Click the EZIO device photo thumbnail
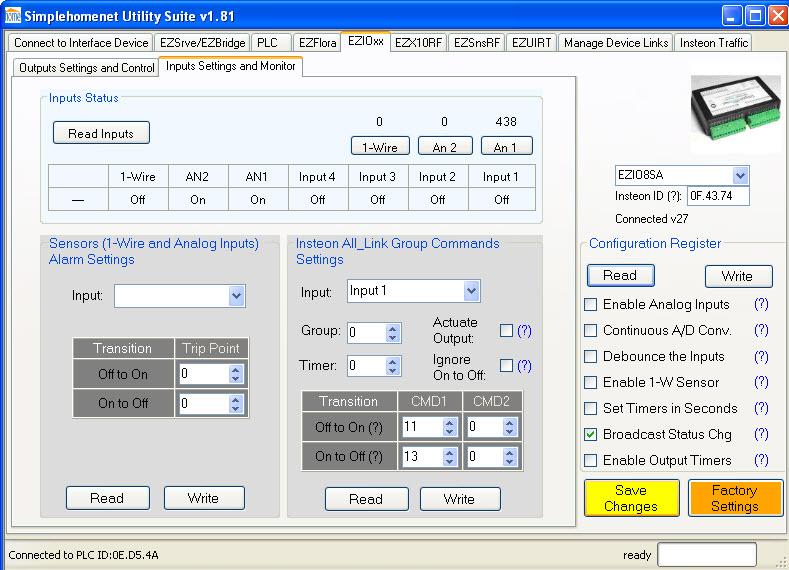 [x=736, y=111]
